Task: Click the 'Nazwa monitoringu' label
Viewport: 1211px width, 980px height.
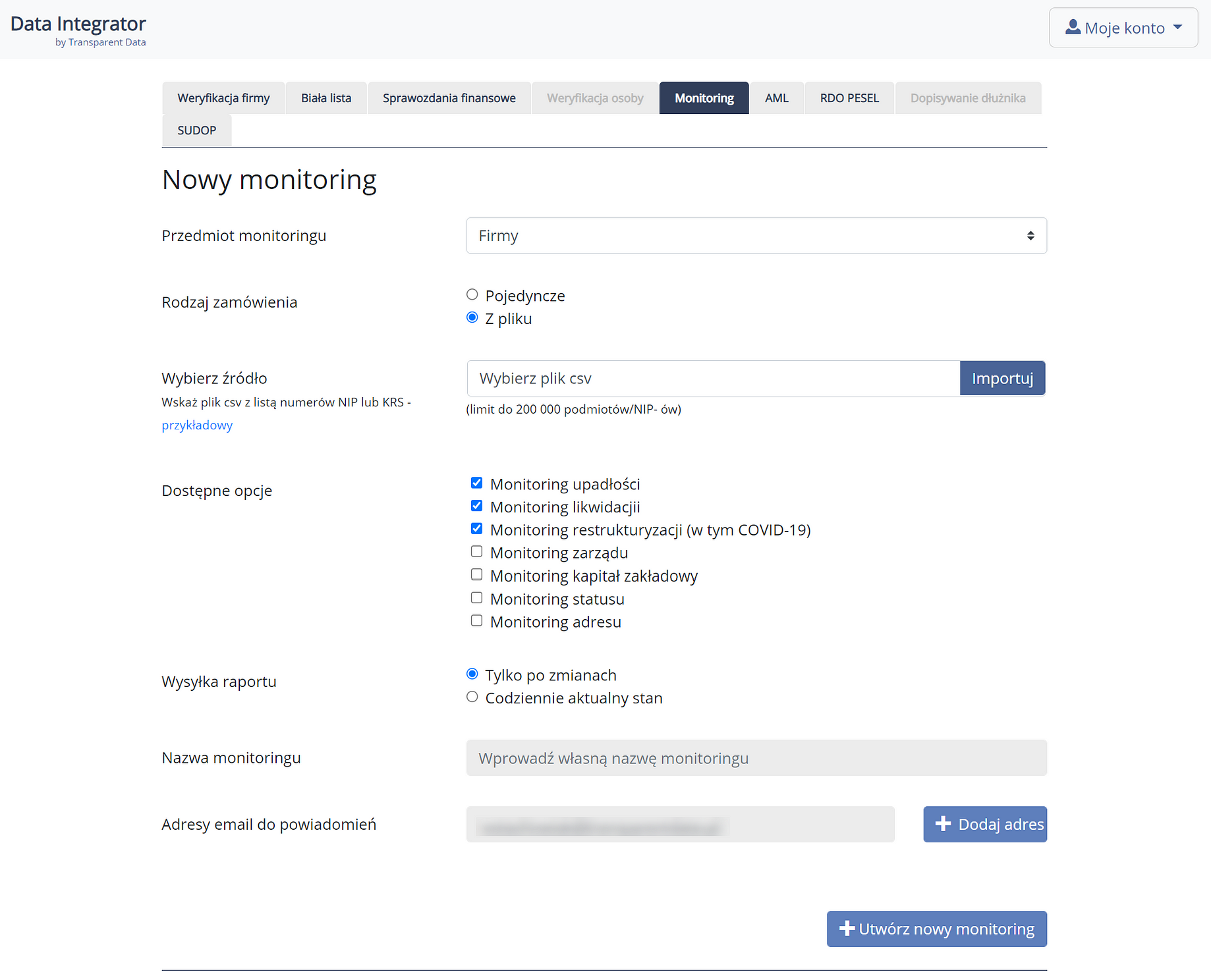Action: (231, 758)
